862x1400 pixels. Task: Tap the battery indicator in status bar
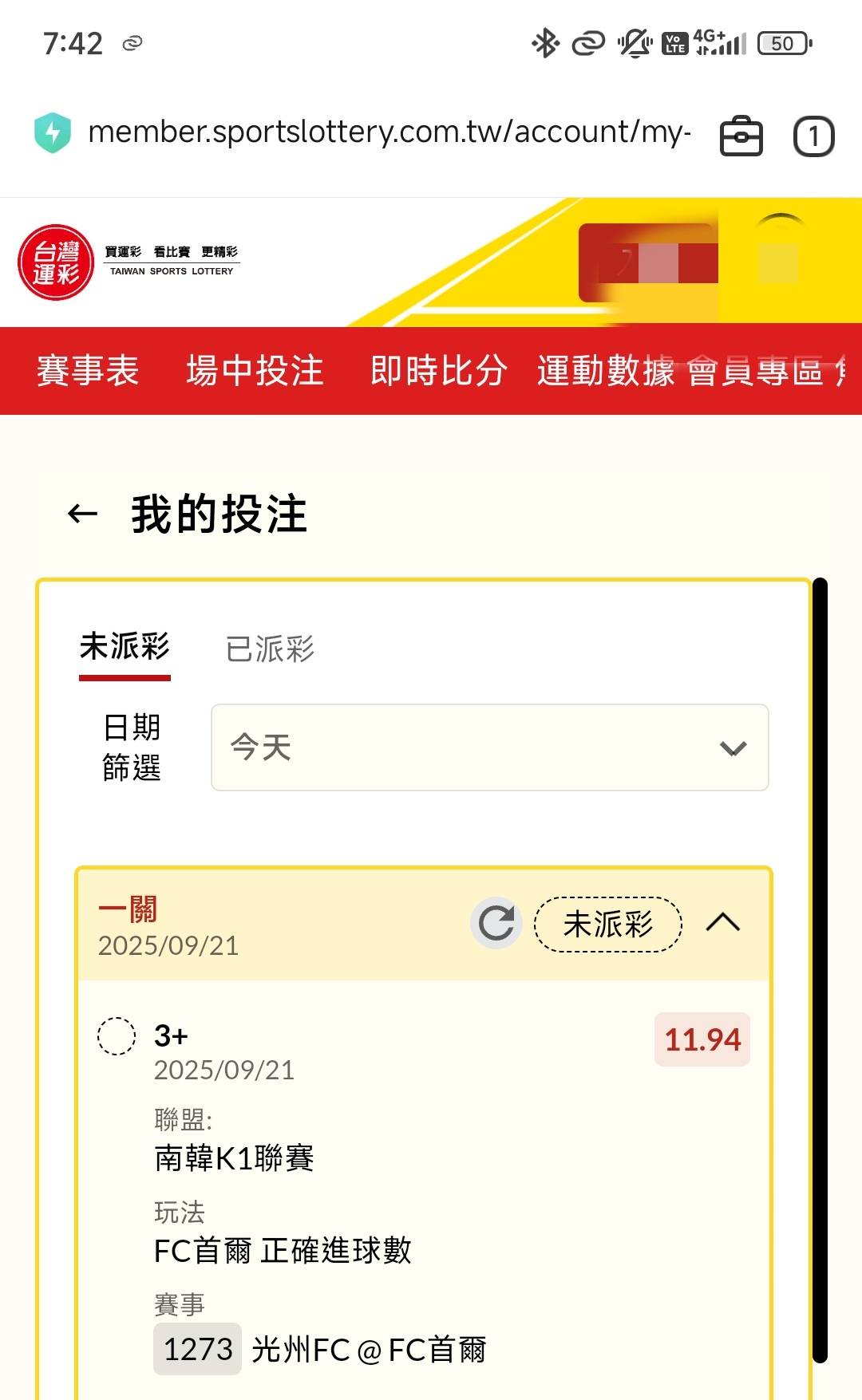[784, 43]
